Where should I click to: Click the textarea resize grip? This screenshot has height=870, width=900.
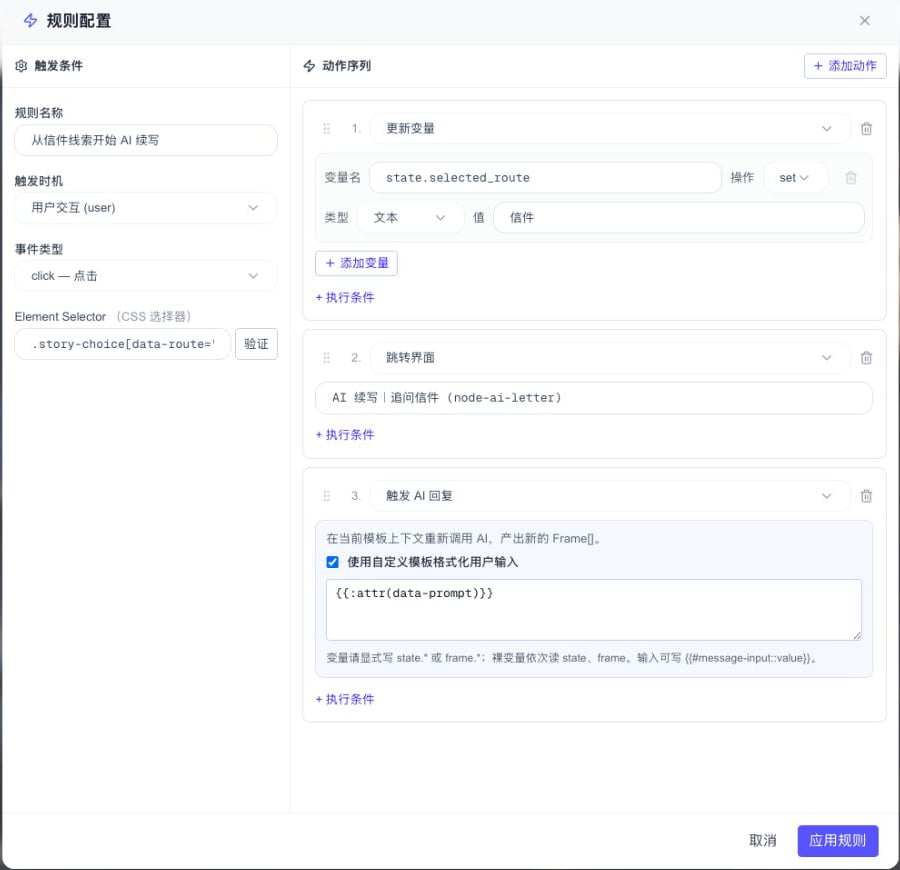coord(856,635)
